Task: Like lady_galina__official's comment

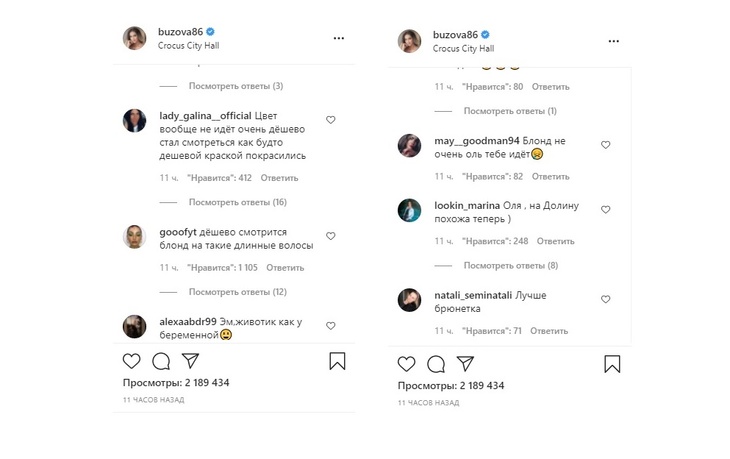Action: (331, 120)
